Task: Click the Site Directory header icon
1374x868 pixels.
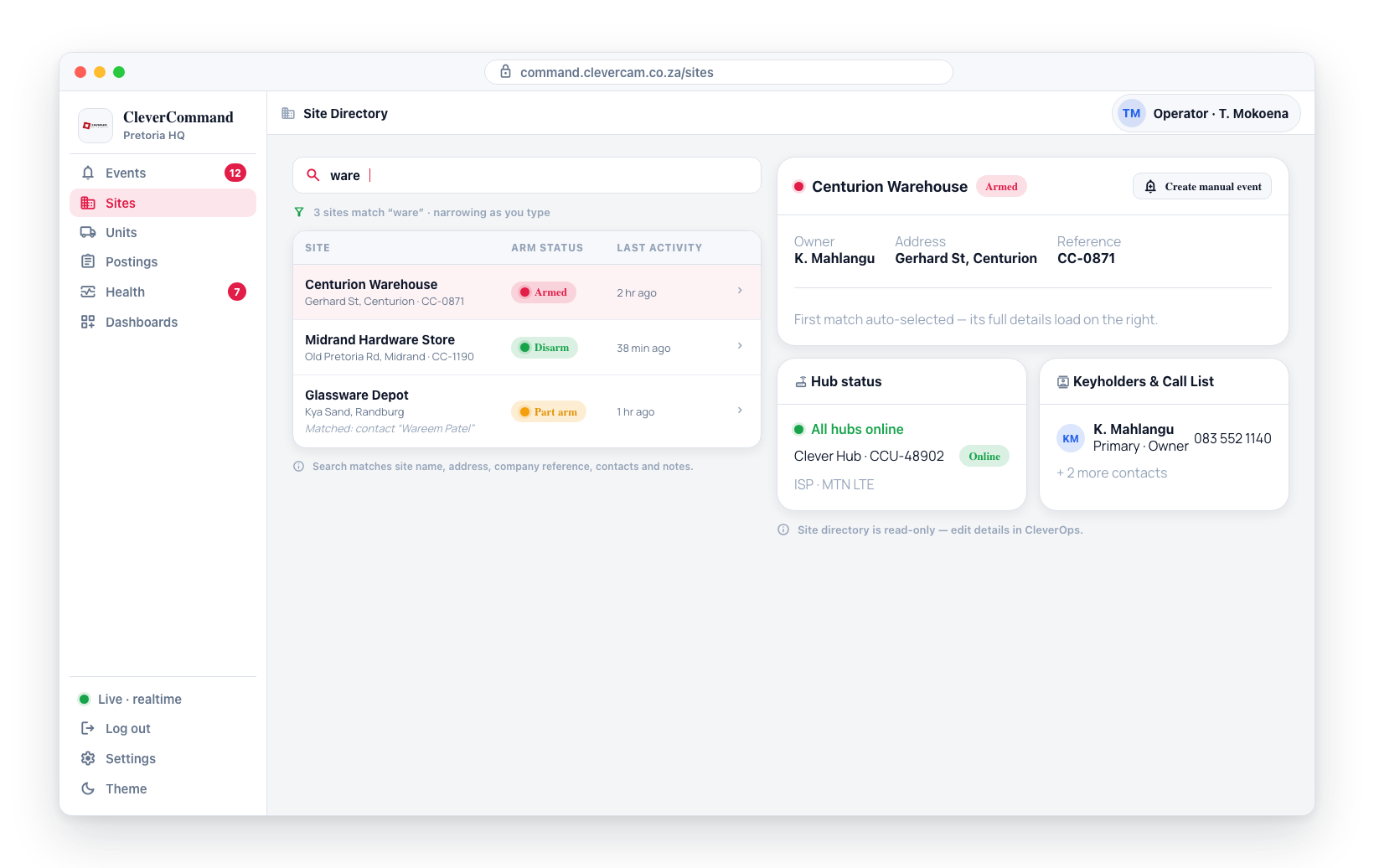Action: point(288,113)
